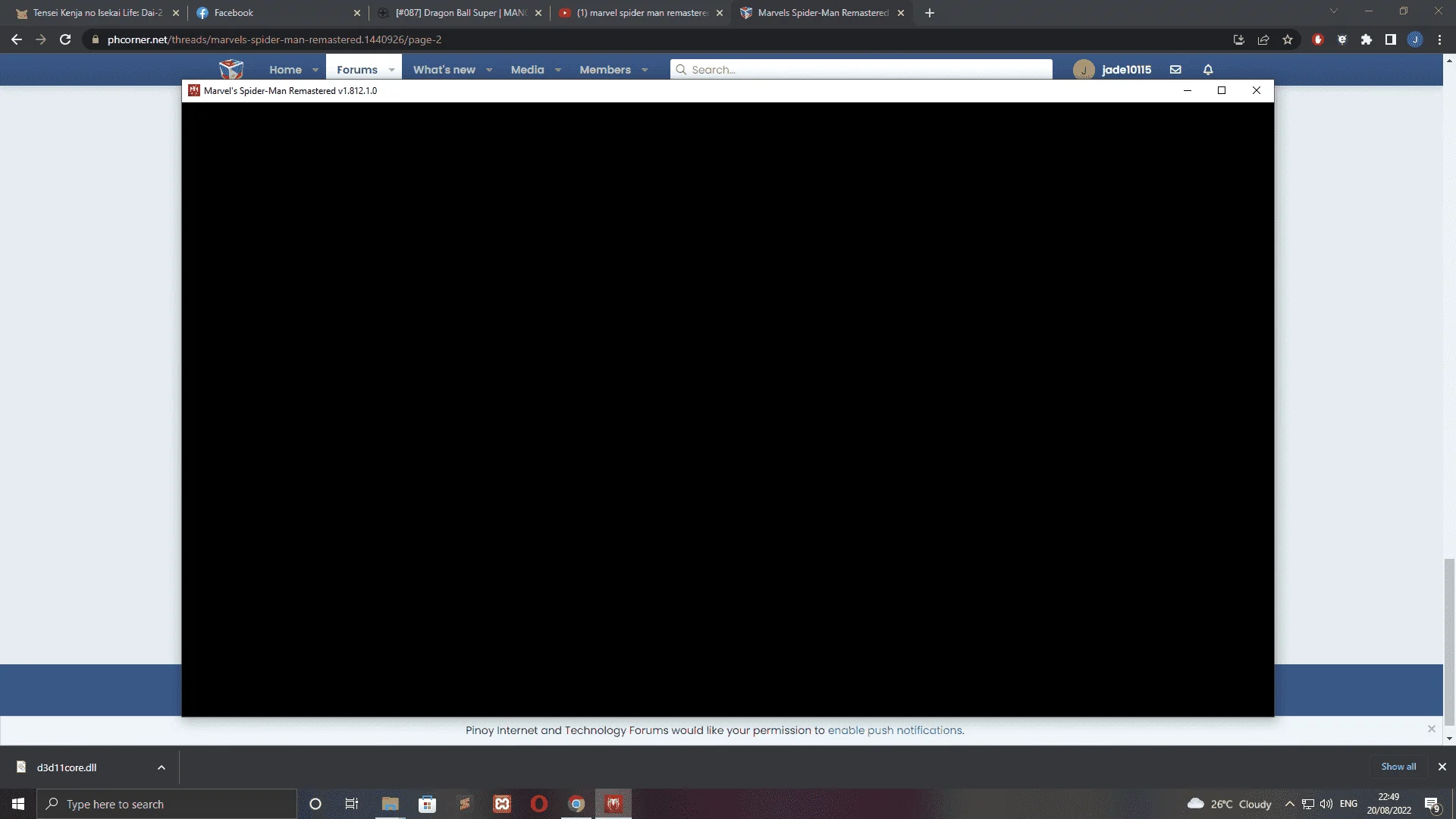1456x819 pixels.
Task: Open Cortana circle icon
Action: 315,804
